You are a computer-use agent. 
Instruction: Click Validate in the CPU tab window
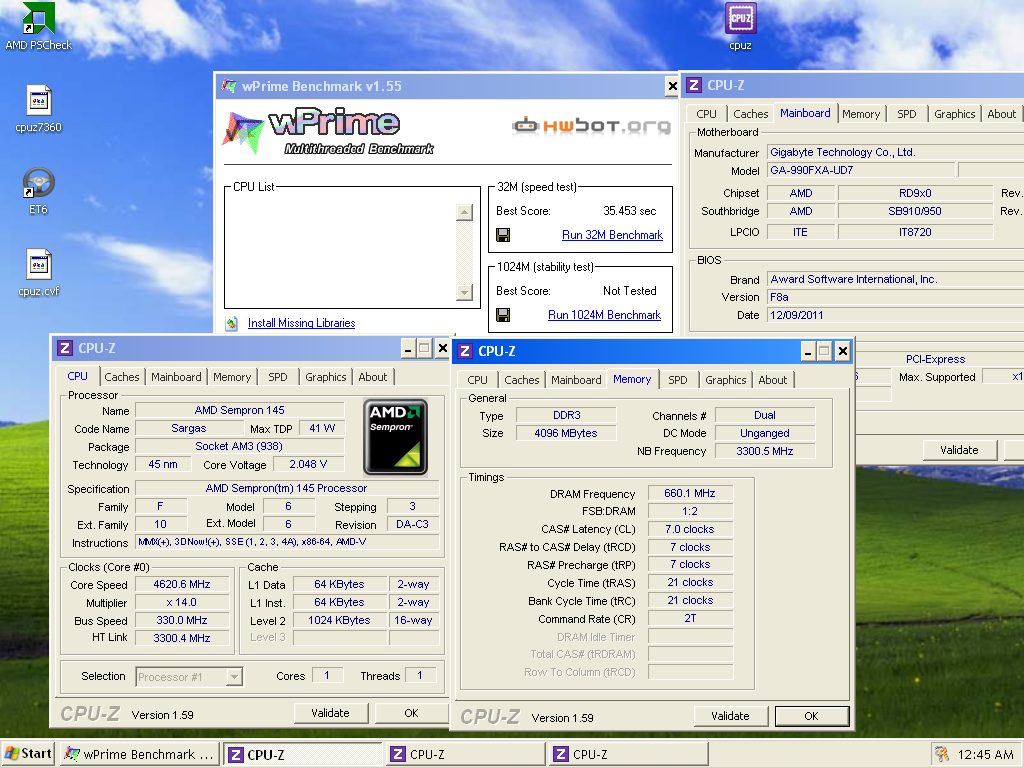(330, 713)
